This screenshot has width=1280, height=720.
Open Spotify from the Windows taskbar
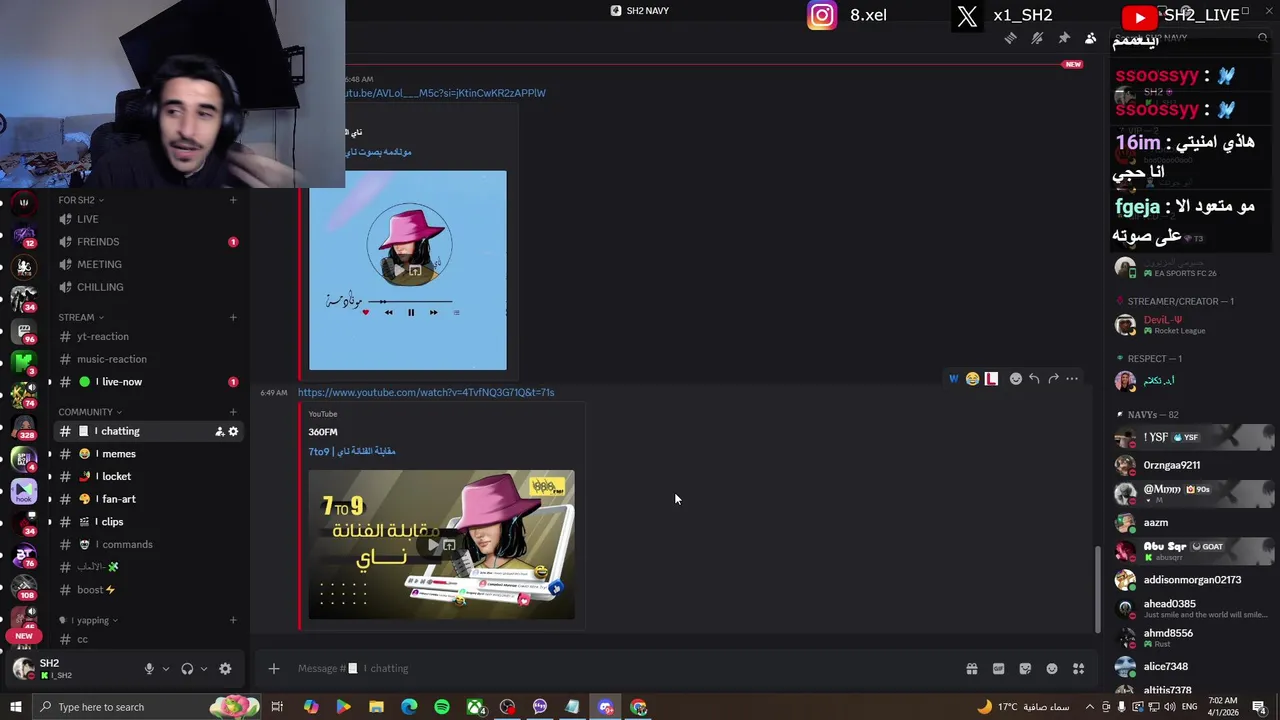pyautogui.click(x=442, y=707)
